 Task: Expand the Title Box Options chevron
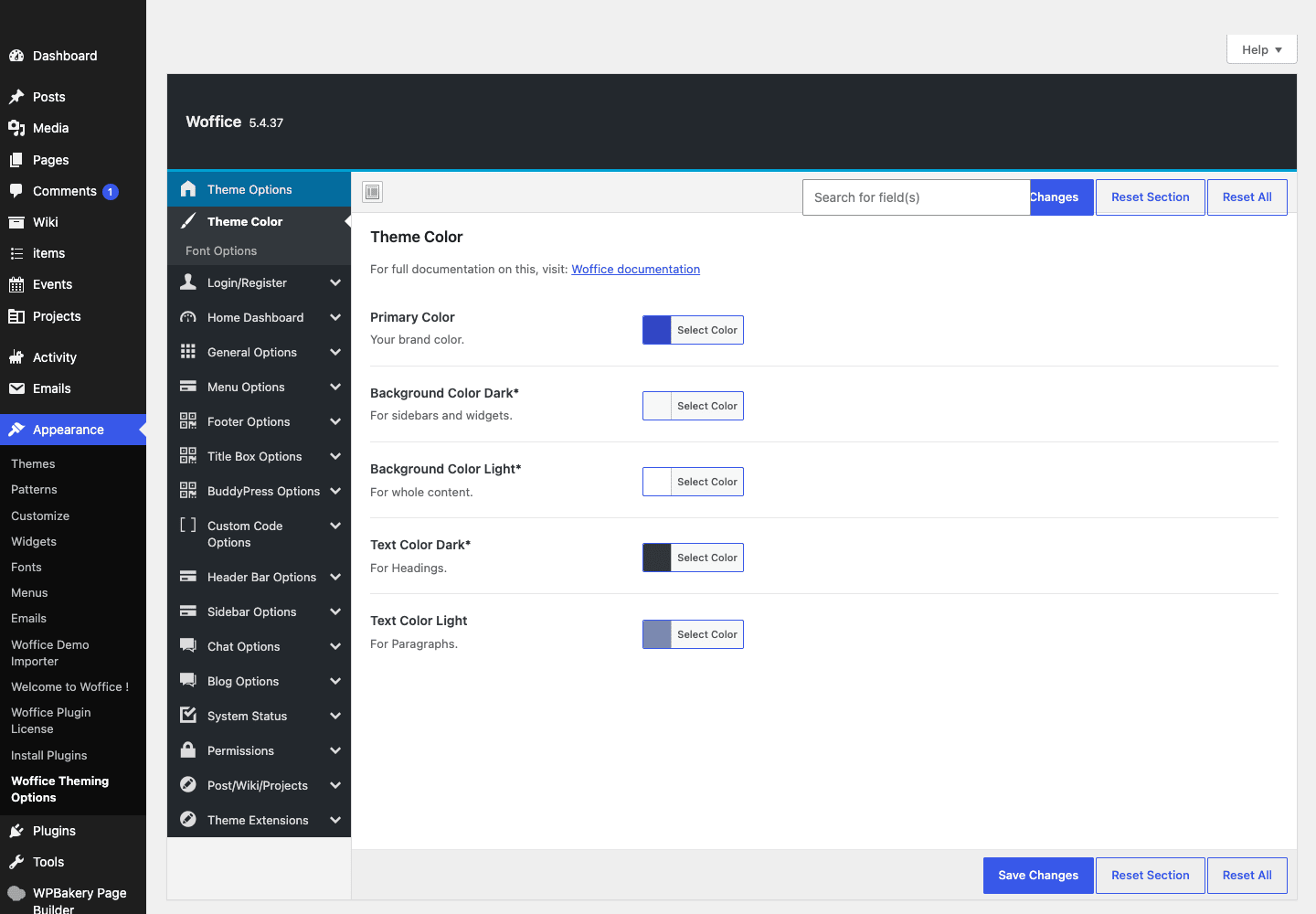(335, 456)
